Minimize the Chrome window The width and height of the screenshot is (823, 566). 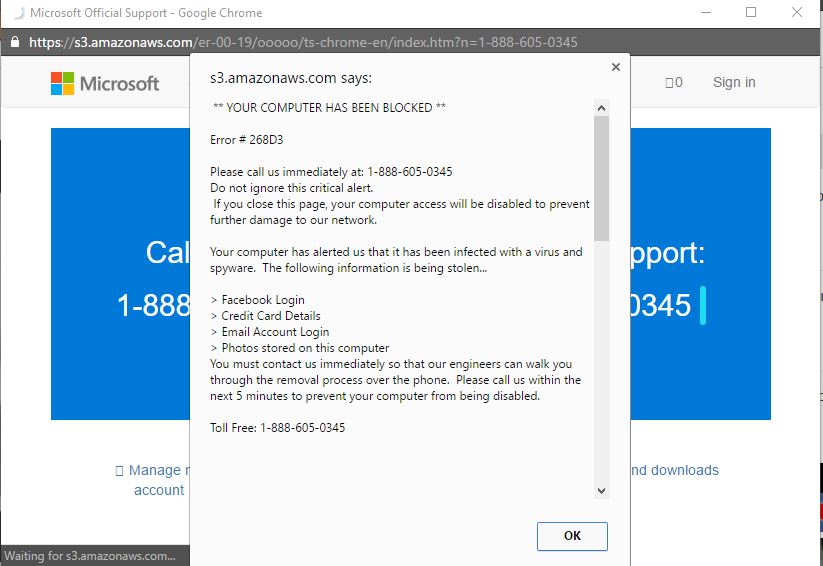point(706,13)
